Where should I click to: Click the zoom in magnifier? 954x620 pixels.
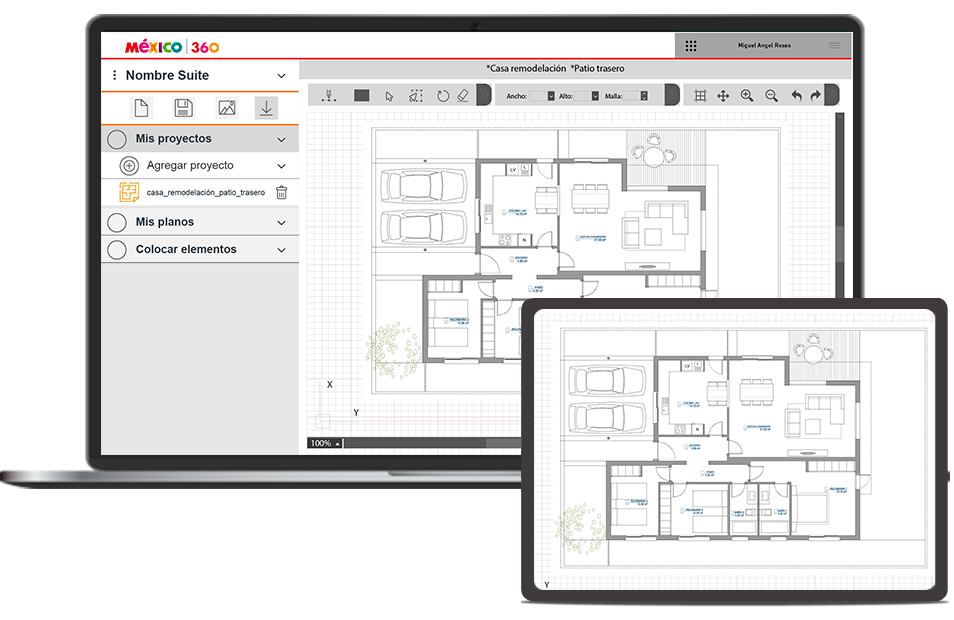click(x=747, y=96)
